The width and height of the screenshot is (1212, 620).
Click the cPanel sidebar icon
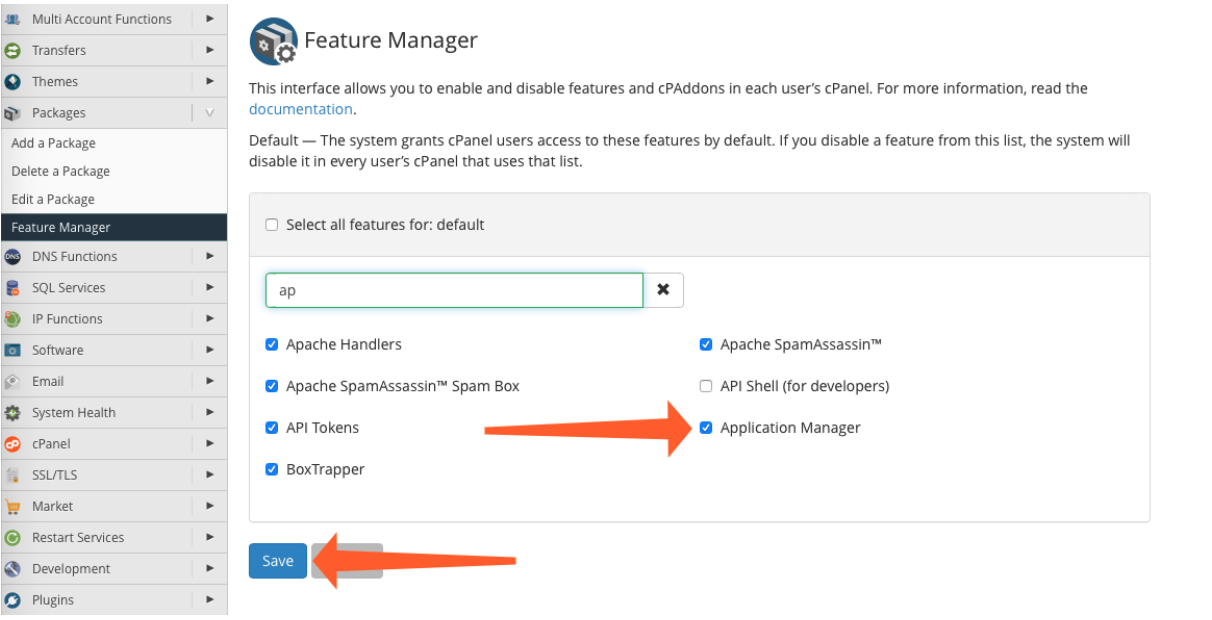(13, 444)
